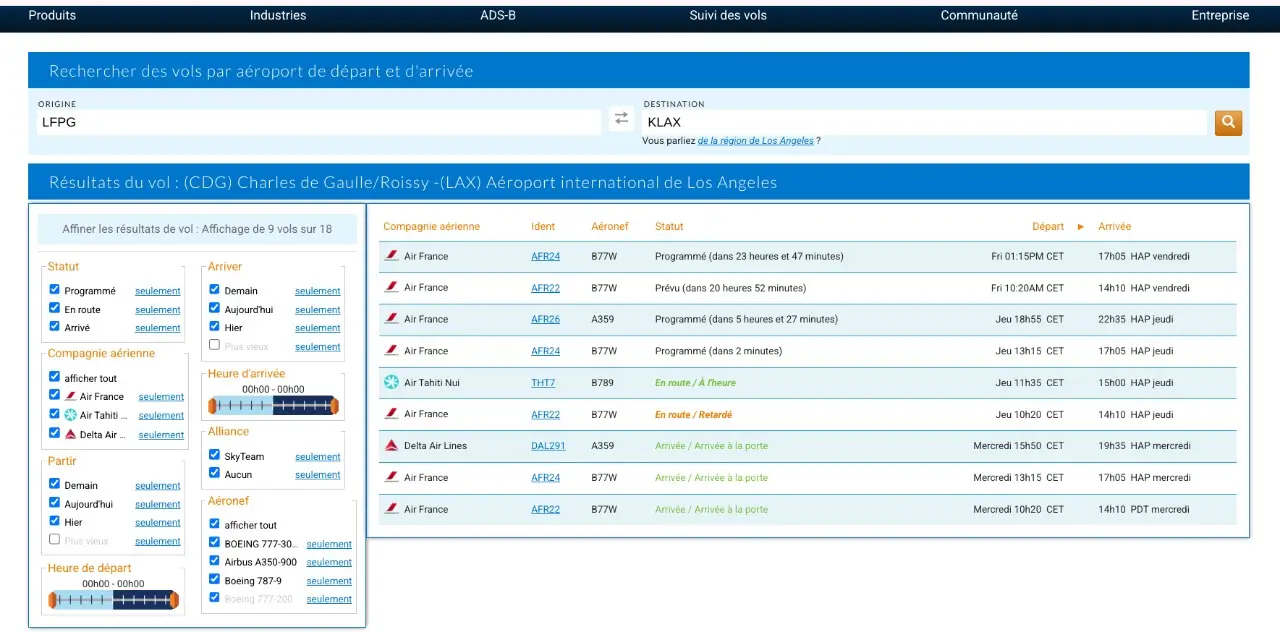Click 'Prévu (dans 20 heures 52 minutes)' status
The width and height of the screenshot is (1280, 632).
point(730,288)
